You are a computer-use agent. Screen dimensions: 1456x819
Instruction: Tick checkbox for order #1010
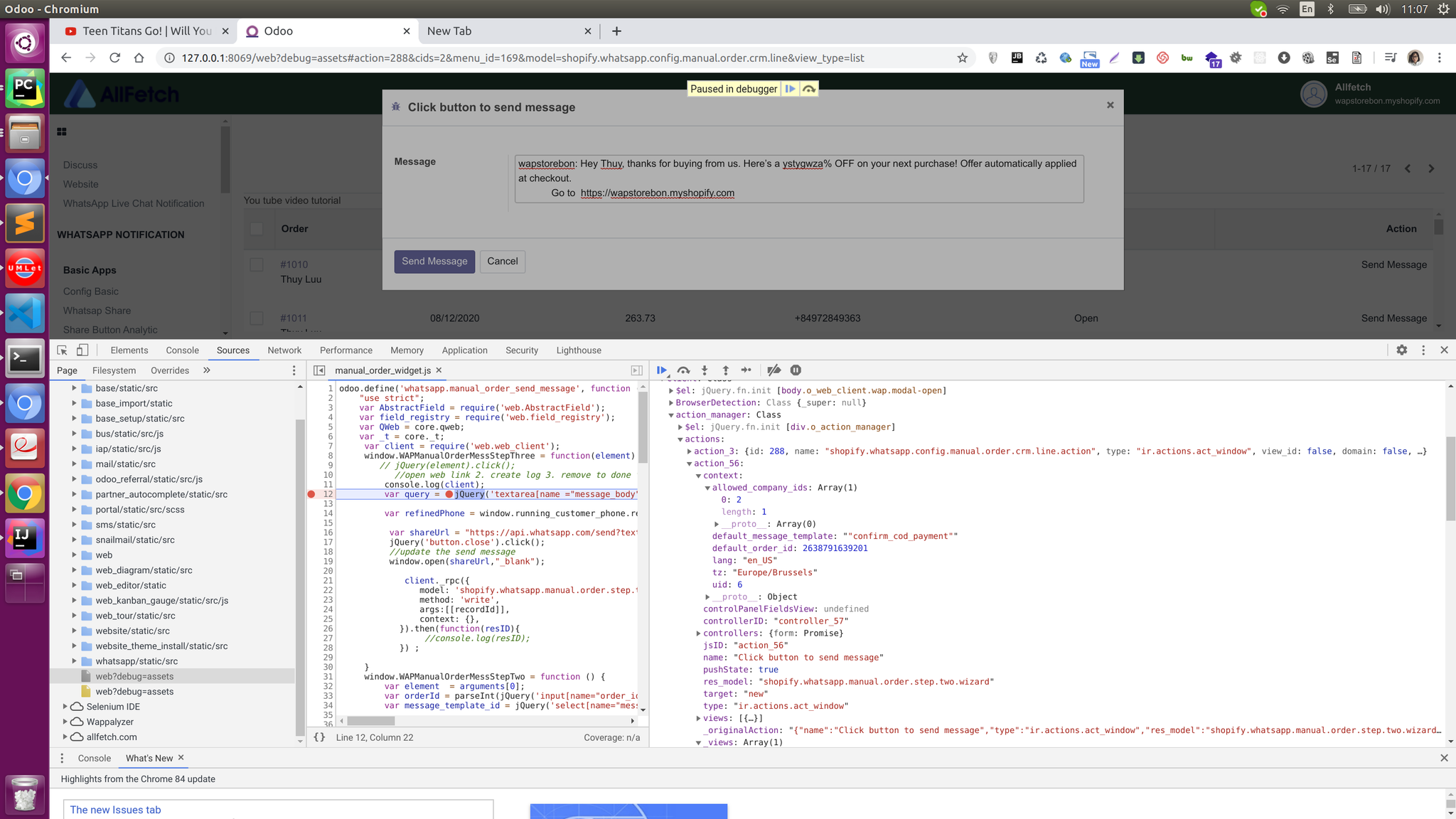(x=257, y=264)
